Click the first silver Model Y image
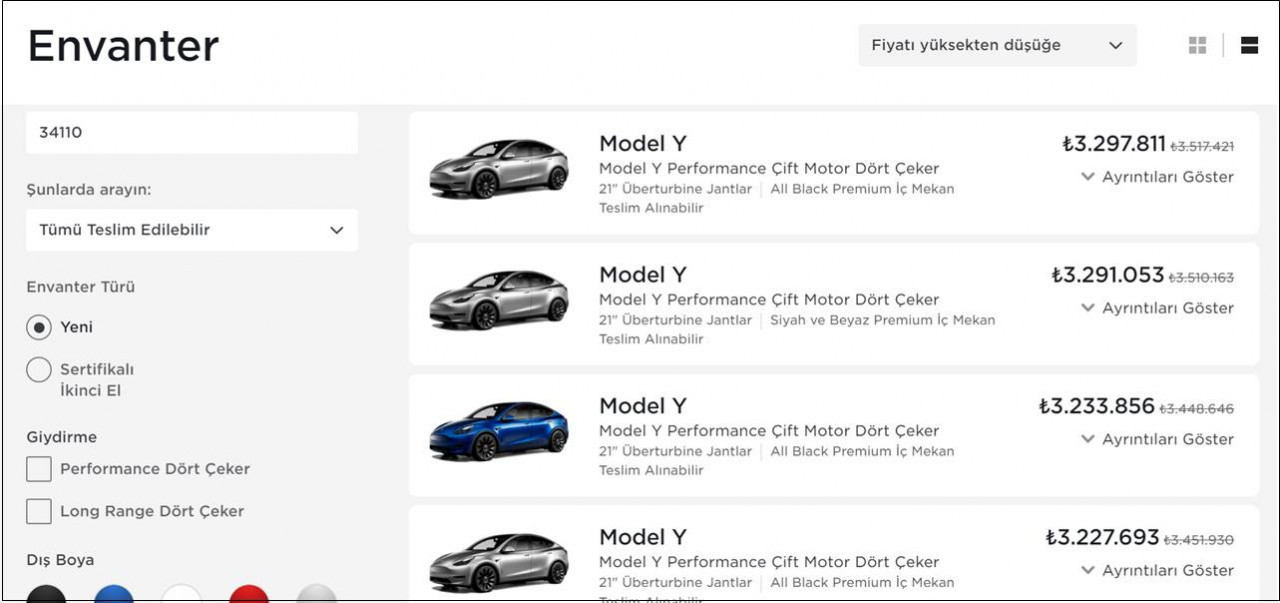The height and width of the screenshot is (603, 1280). pos(499,169)
